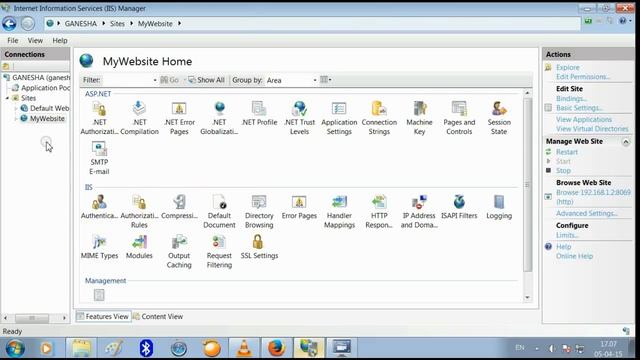The image size is (640, 360).
Task: Open .NET Trust Levels feature
Action: tap(299, 118)
